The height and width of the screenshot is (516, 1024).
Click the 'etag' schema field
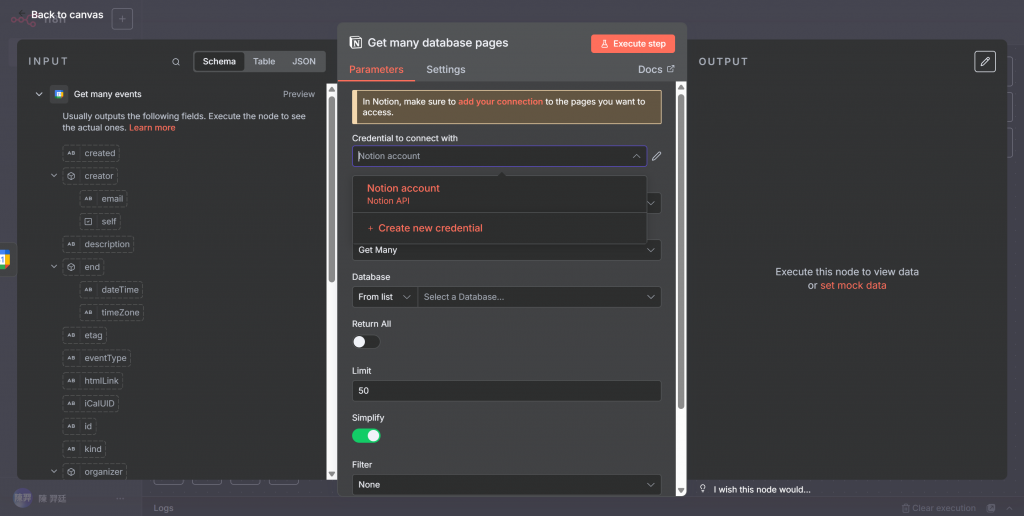pos(84,336)
